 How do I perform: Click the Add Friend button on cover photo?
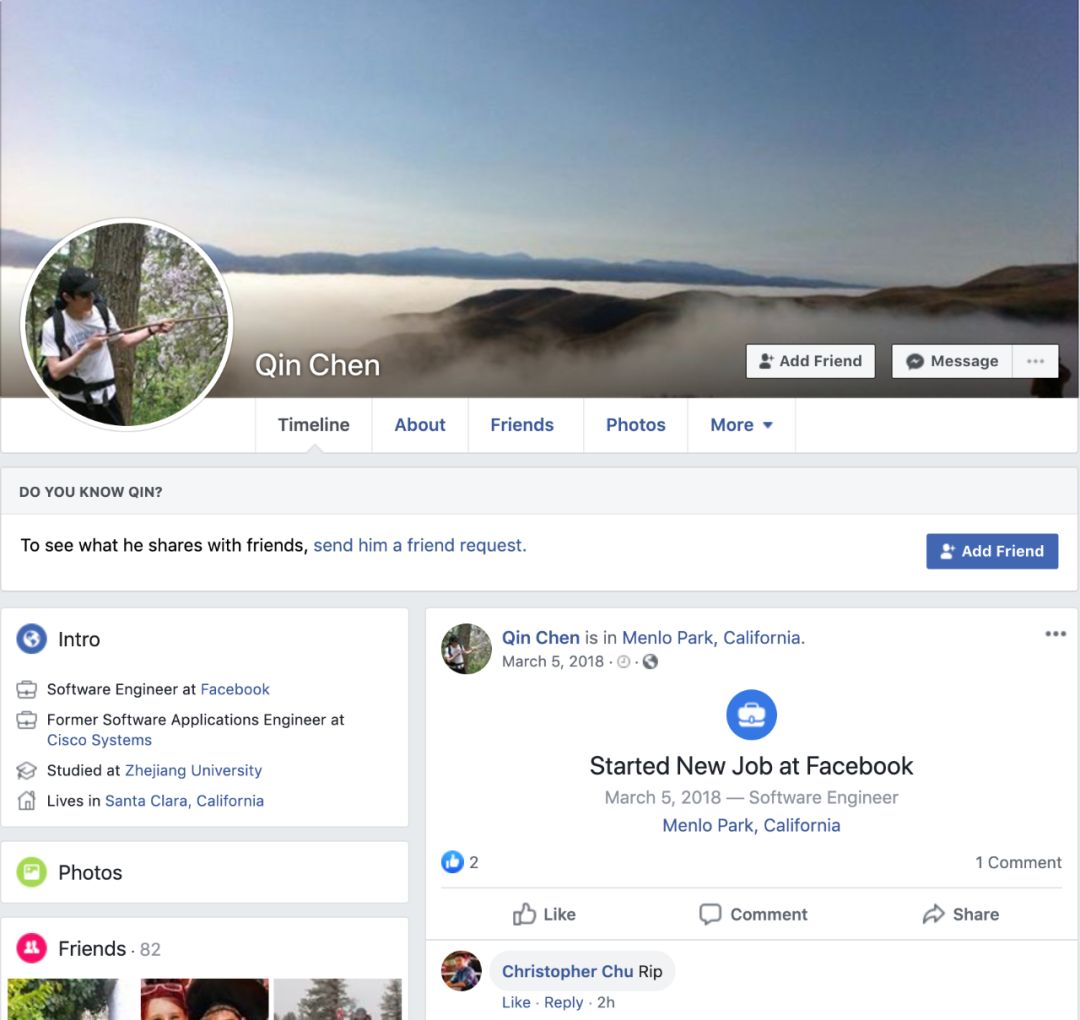click(810, 361)
